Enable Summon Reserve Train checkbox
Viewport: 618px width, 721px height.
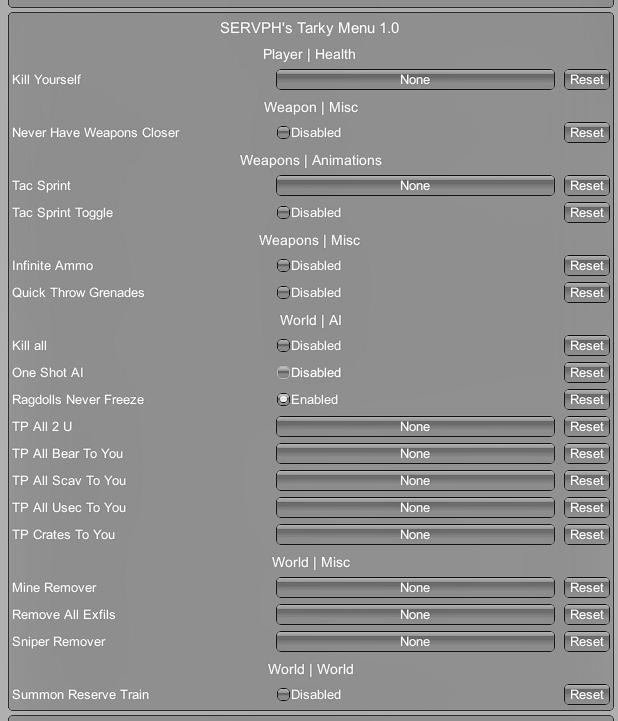284,695
